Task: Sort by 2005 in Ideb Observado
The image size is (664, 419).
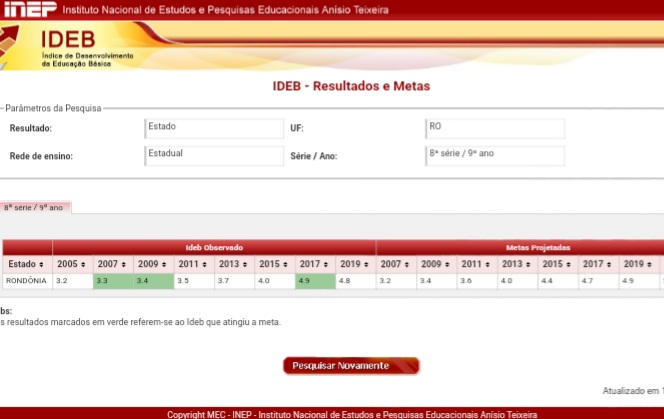Action: coord(72,264)
